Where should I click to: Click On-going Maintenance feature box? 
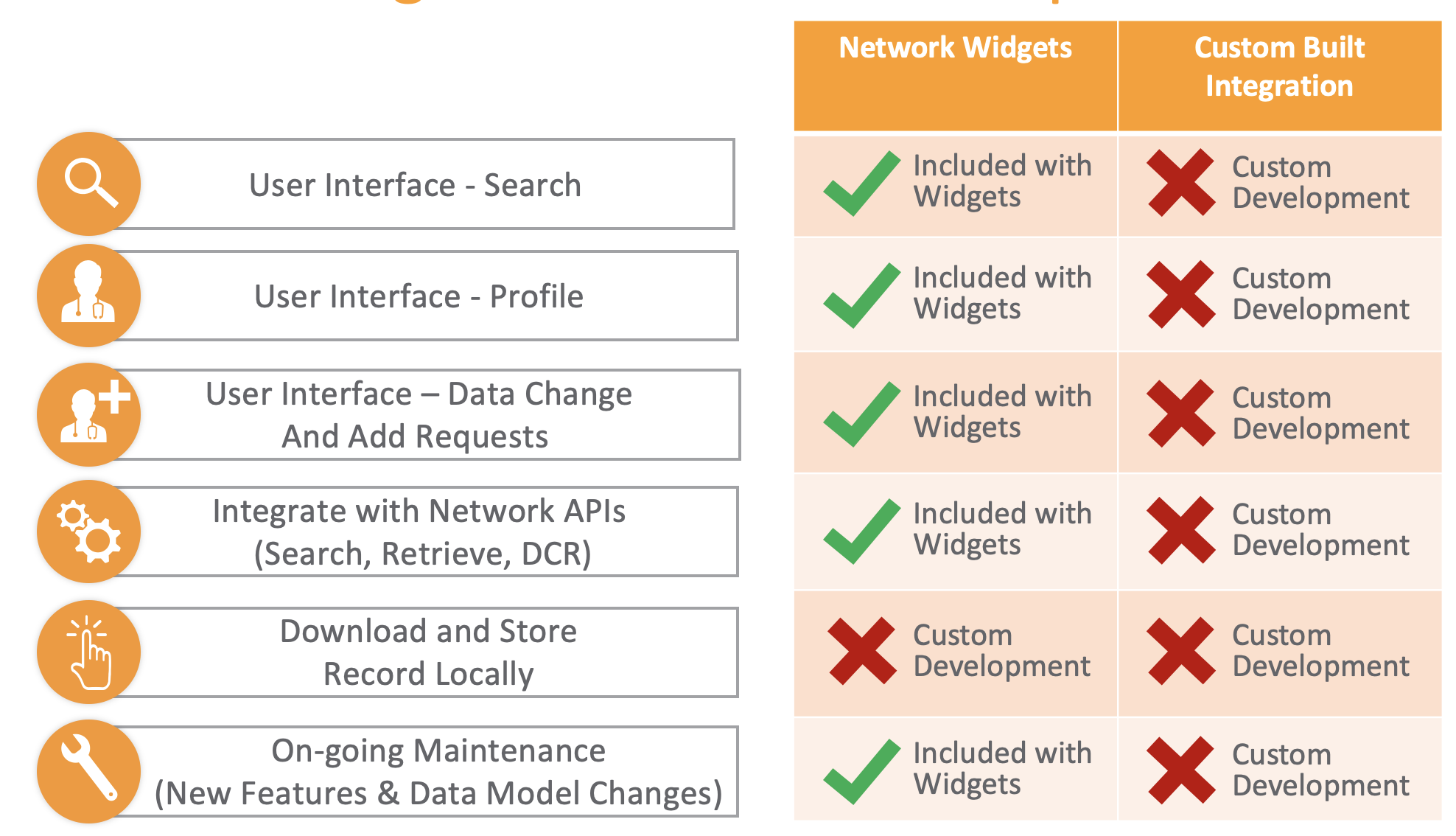438,772
